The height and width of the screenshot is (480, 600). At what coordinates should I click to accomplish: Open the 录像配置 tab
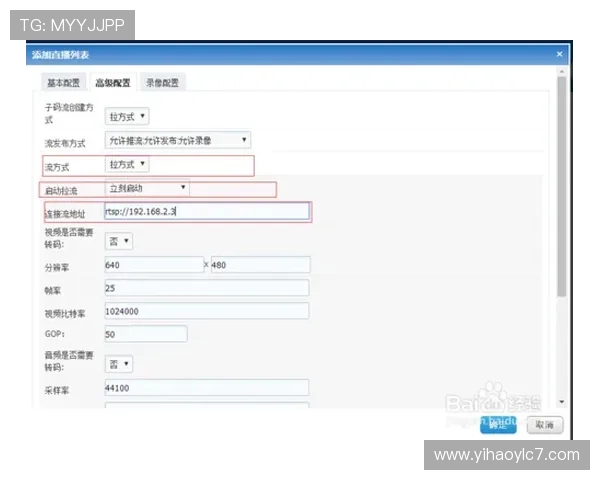(161, 83)
